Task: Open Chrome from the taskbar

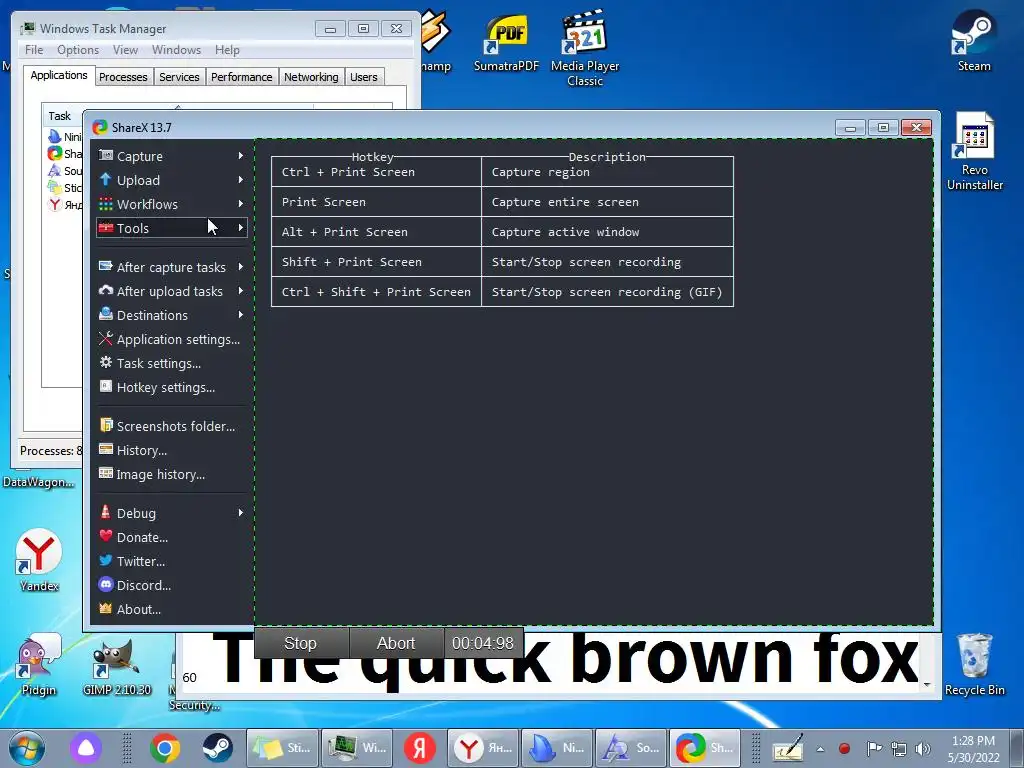Action: click(165, 748)
